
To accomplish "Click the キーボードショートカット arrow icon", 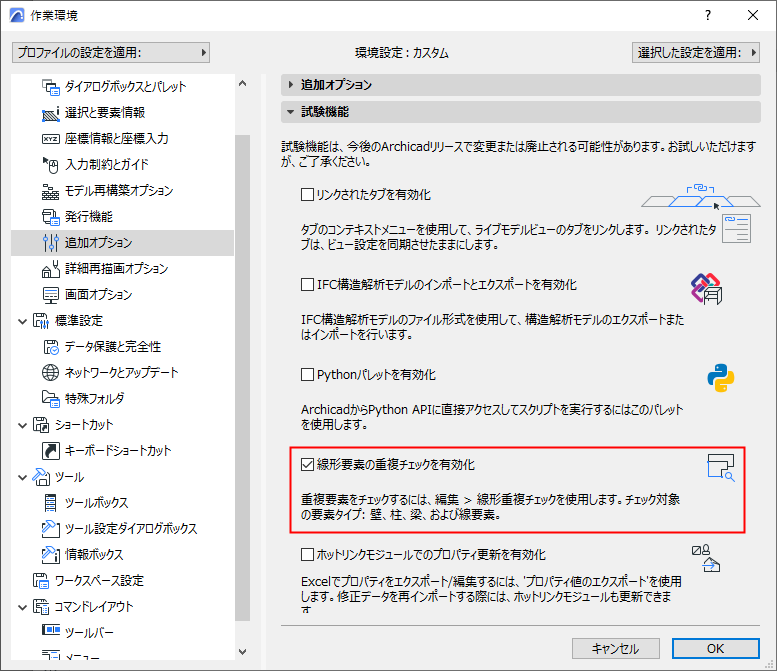I will click(51, 450).
